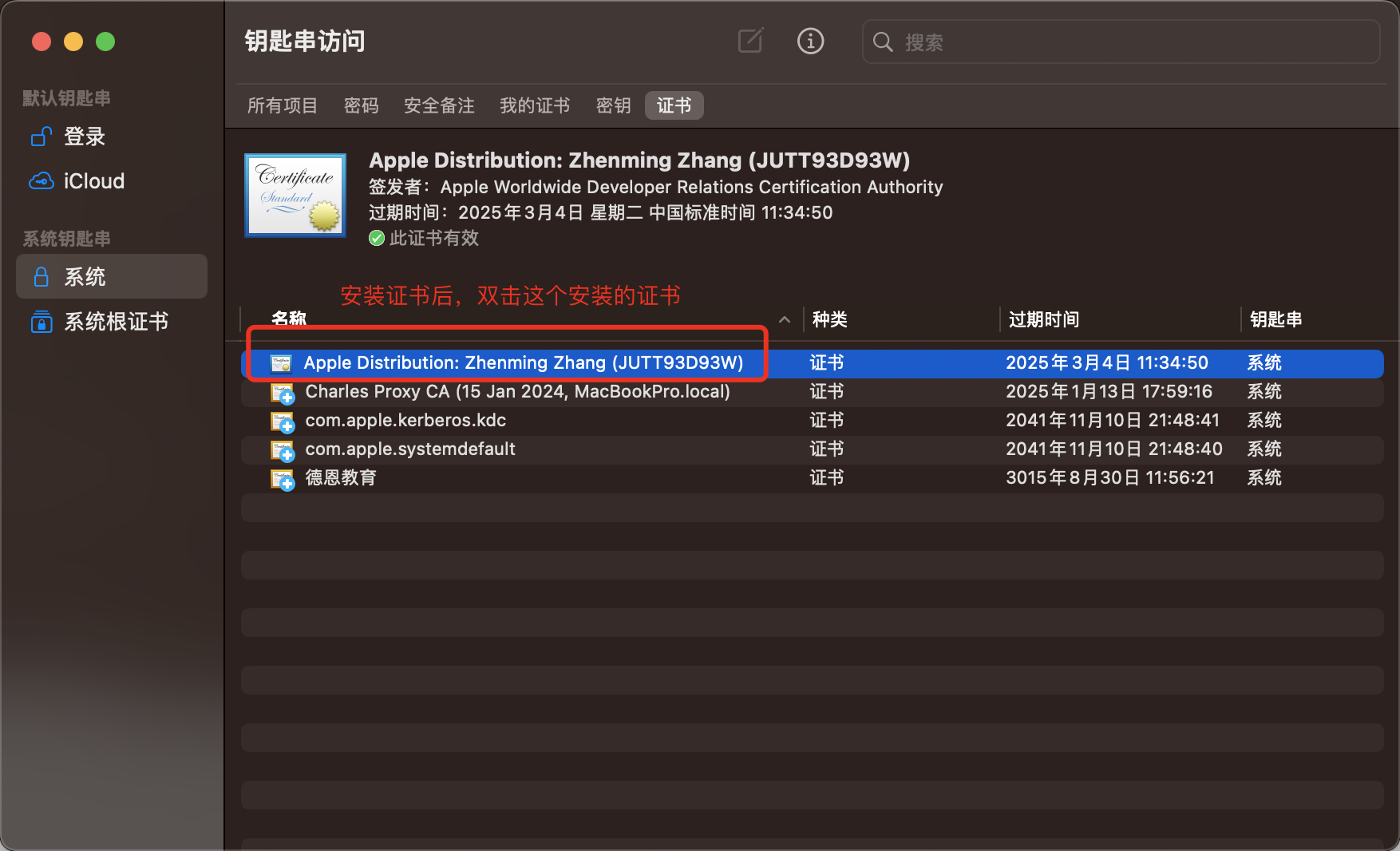
Task: Click the 系统根证书 keychain icon
Action: 42,322
